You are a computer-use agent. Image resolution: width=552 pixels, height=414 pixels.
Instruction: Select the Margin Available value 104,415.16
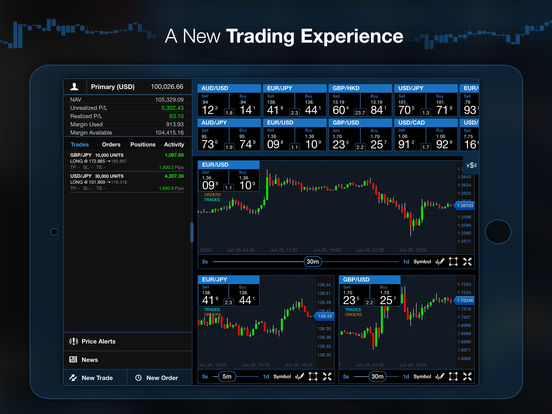click(x=169, y=132)
